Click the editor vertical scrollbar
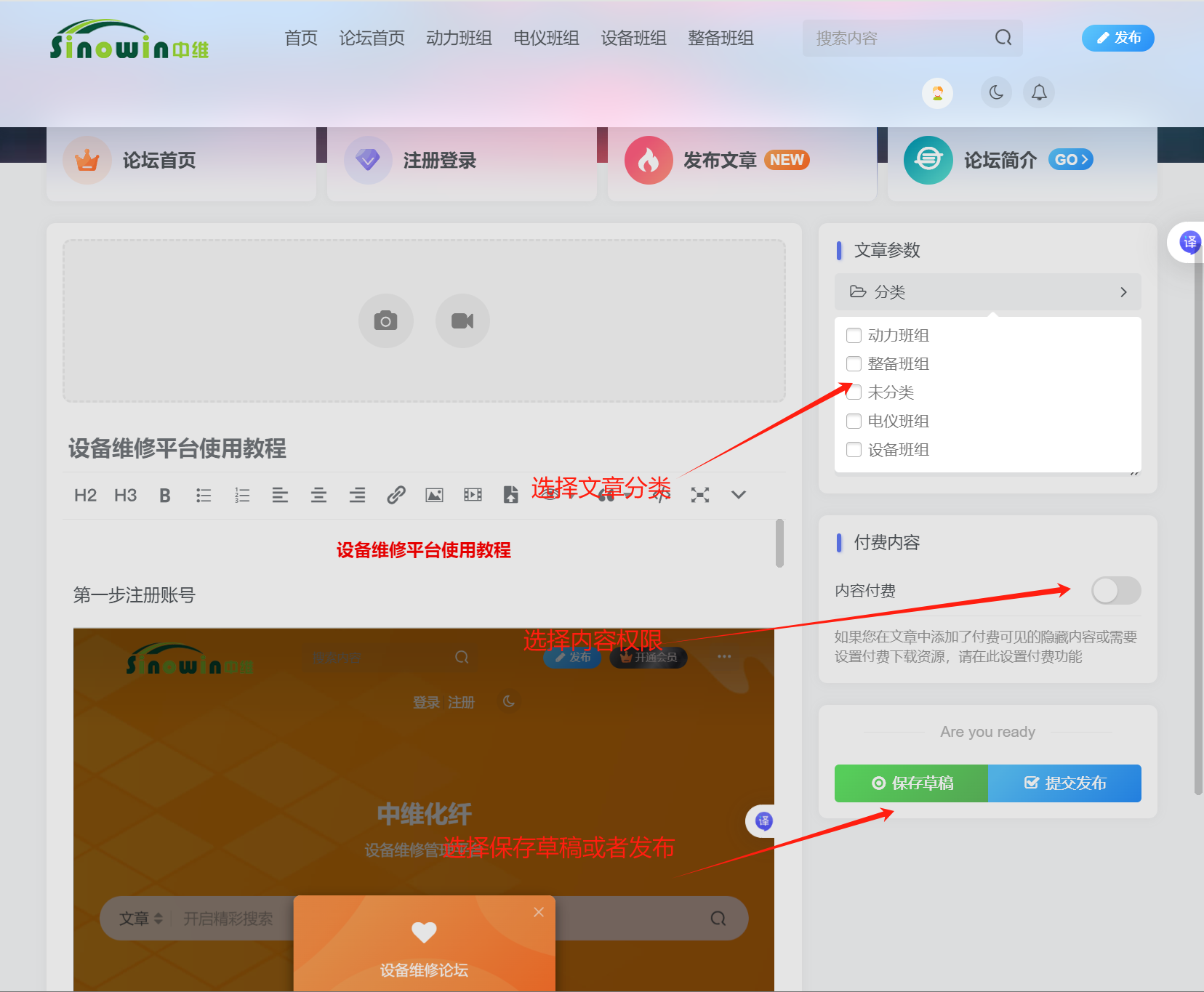The width and height of the screenshot is (1204, 992). 779,543
